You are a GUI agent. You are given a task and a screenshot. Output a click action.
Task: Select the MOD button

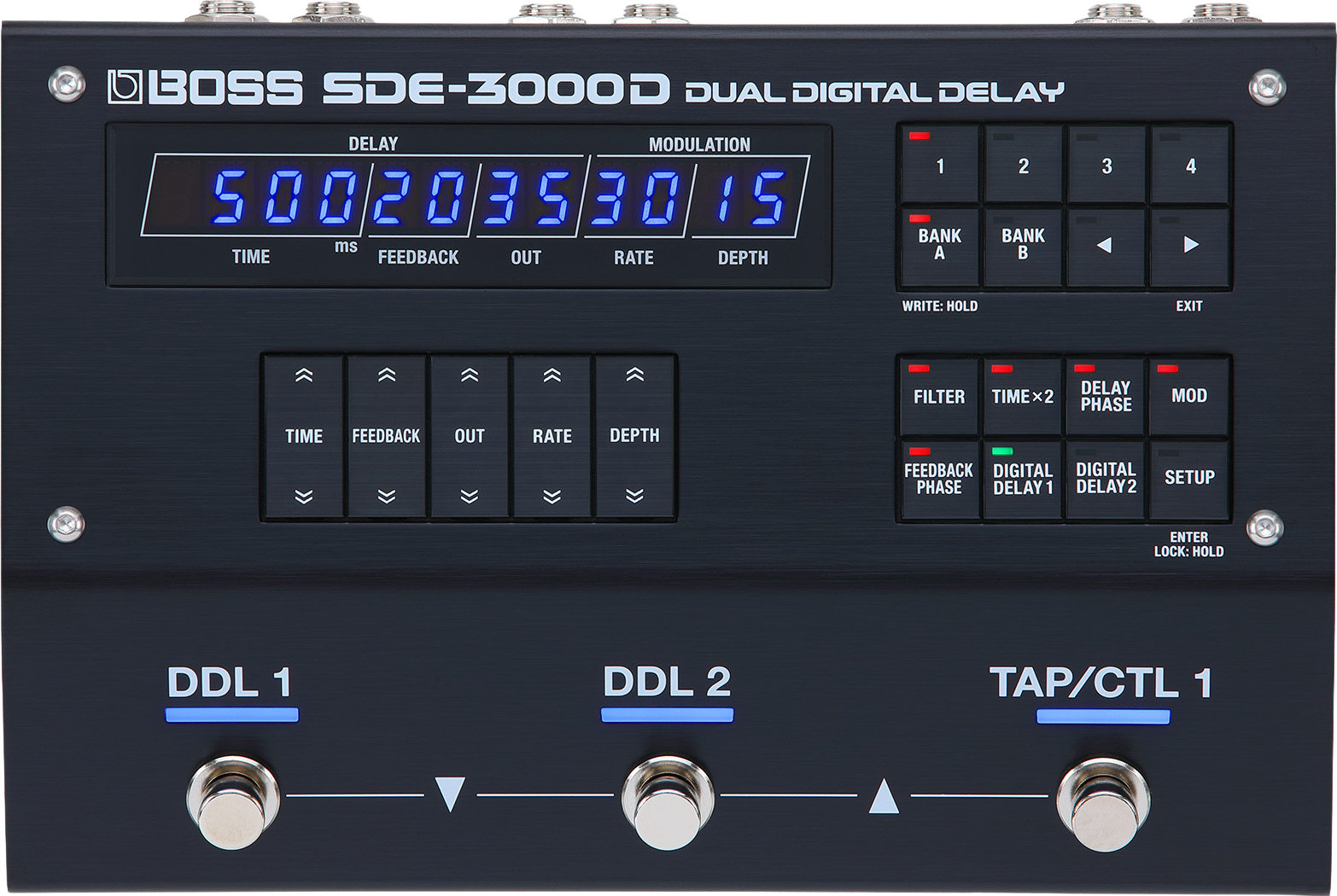[x=1188, y=396]
